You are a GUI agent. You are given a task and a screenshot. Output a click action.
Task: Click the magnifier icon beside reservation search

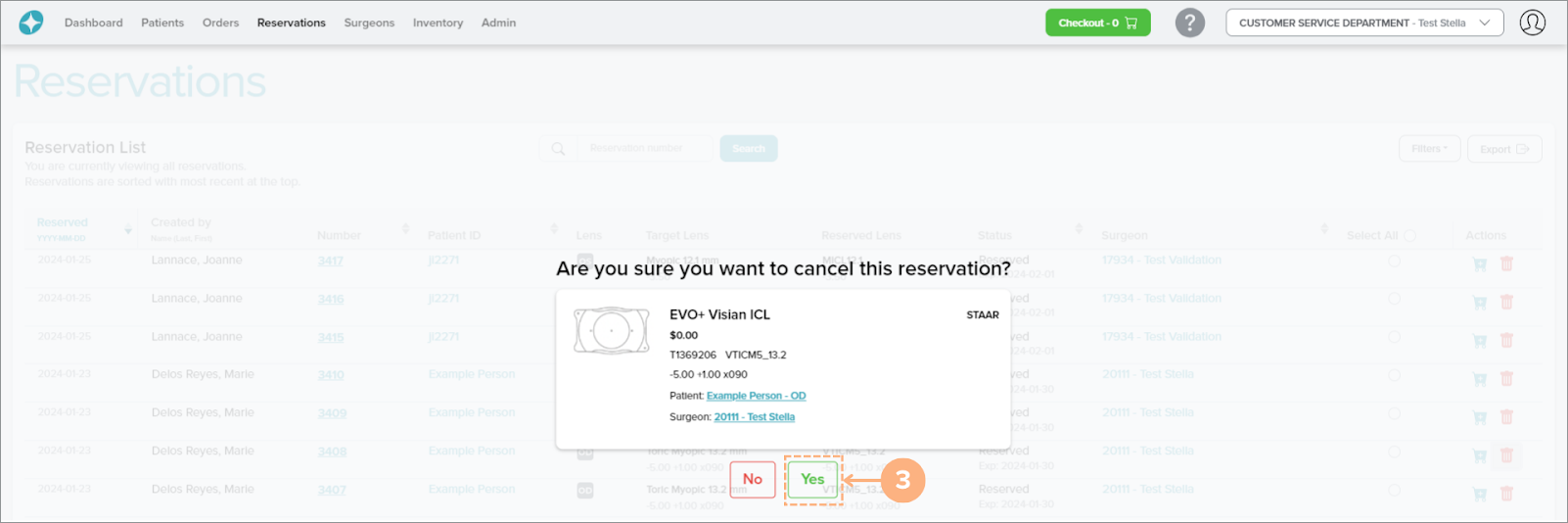click(558, 149)
